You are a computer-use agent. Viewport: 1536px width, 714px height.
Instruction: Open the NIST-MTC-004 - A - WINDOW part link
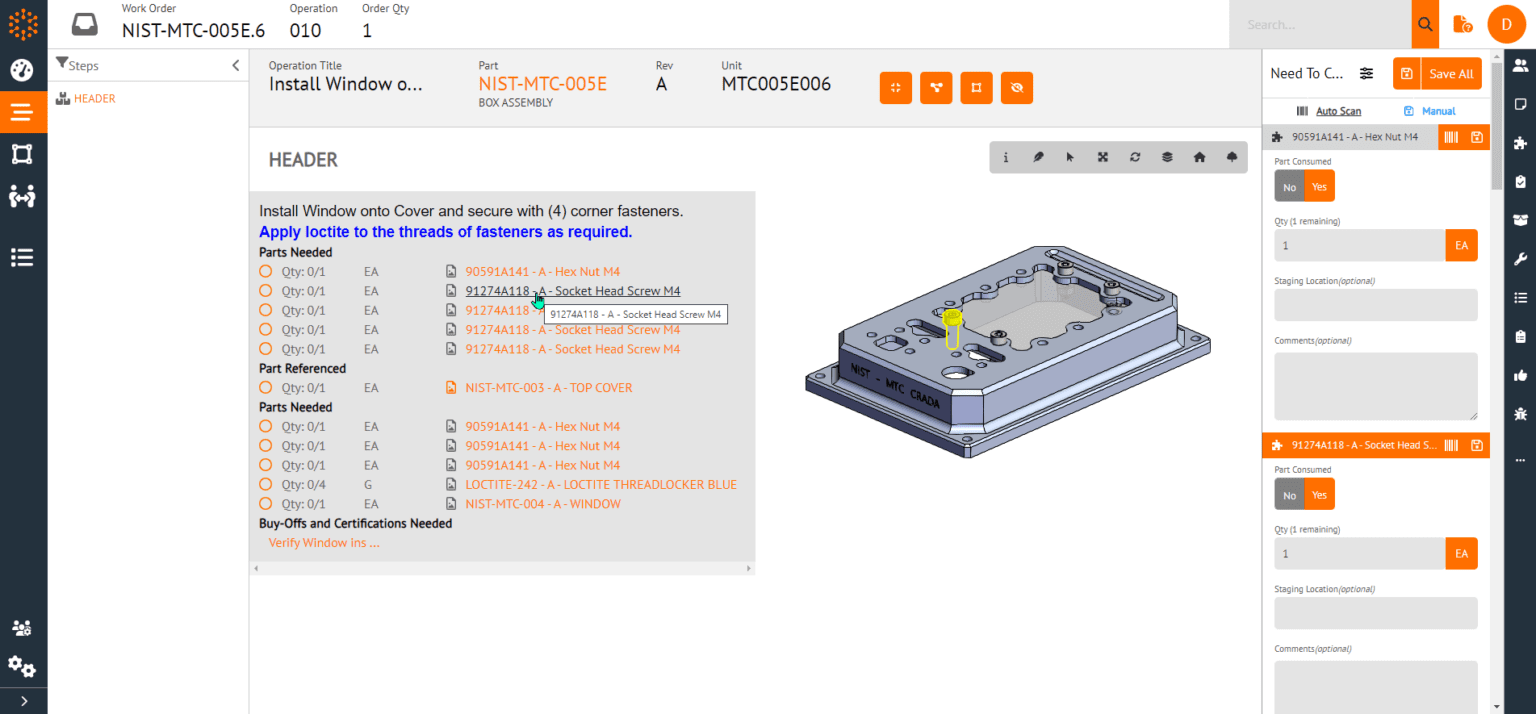[x=543, y=503]
